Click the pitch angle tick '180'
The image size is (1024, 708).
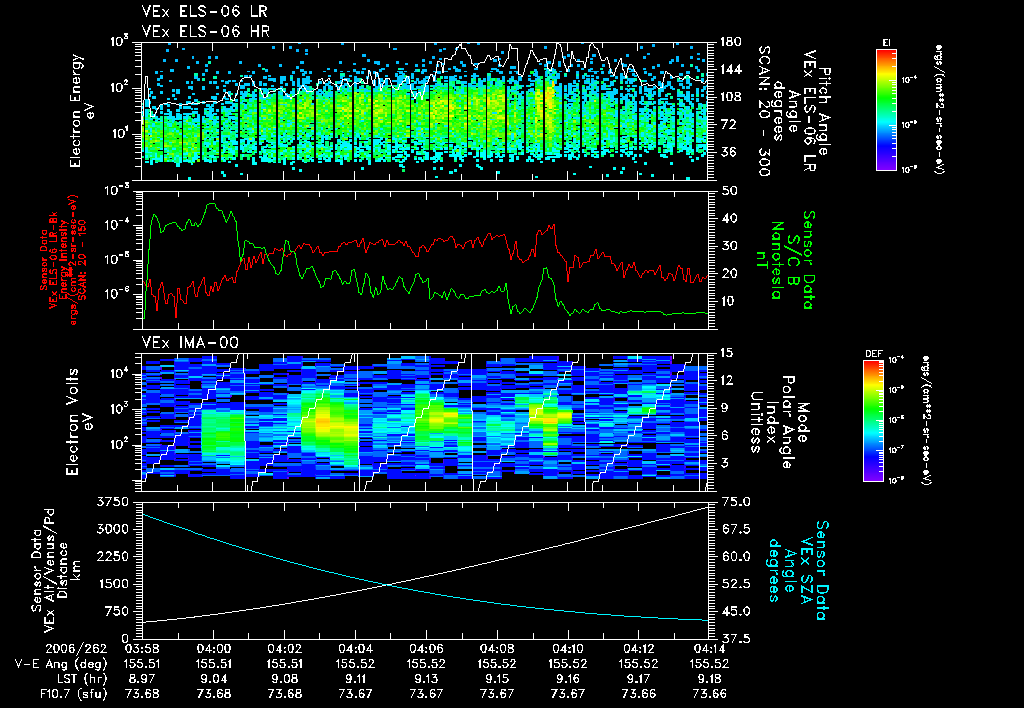coord(730,42)
